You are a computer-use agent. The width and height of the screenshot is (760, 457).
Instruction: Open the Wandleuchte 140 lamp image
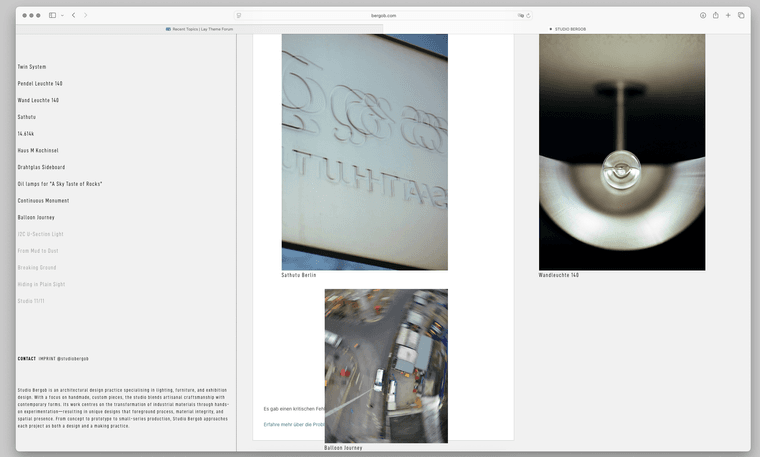coord(621,152)
